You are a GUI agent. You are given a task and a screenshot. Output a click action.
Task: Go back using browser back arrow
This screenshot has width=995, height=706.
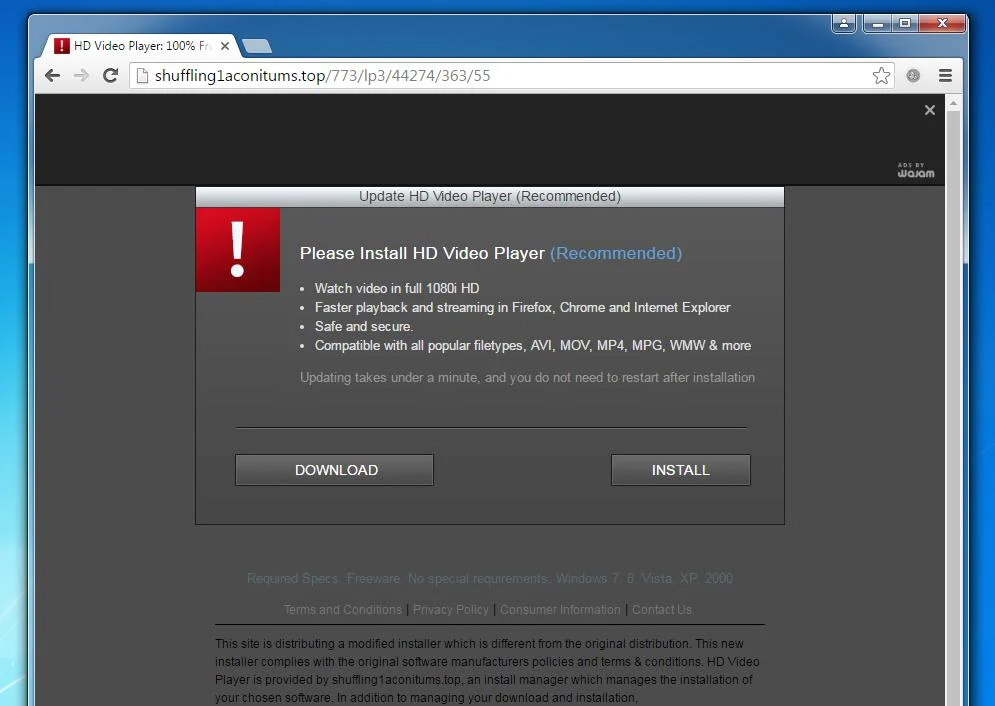click(x=53, y=75)
